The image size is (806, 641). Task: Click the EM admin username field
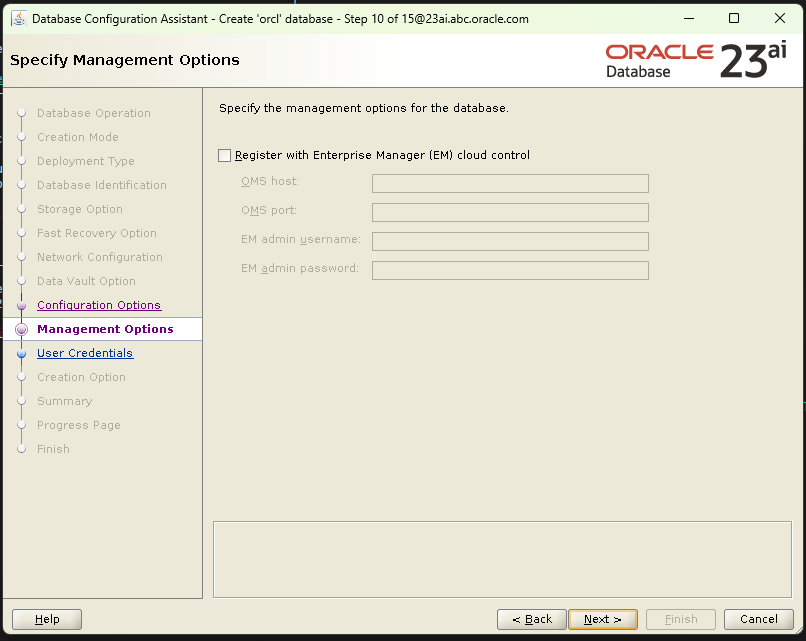tap(510, 241)
